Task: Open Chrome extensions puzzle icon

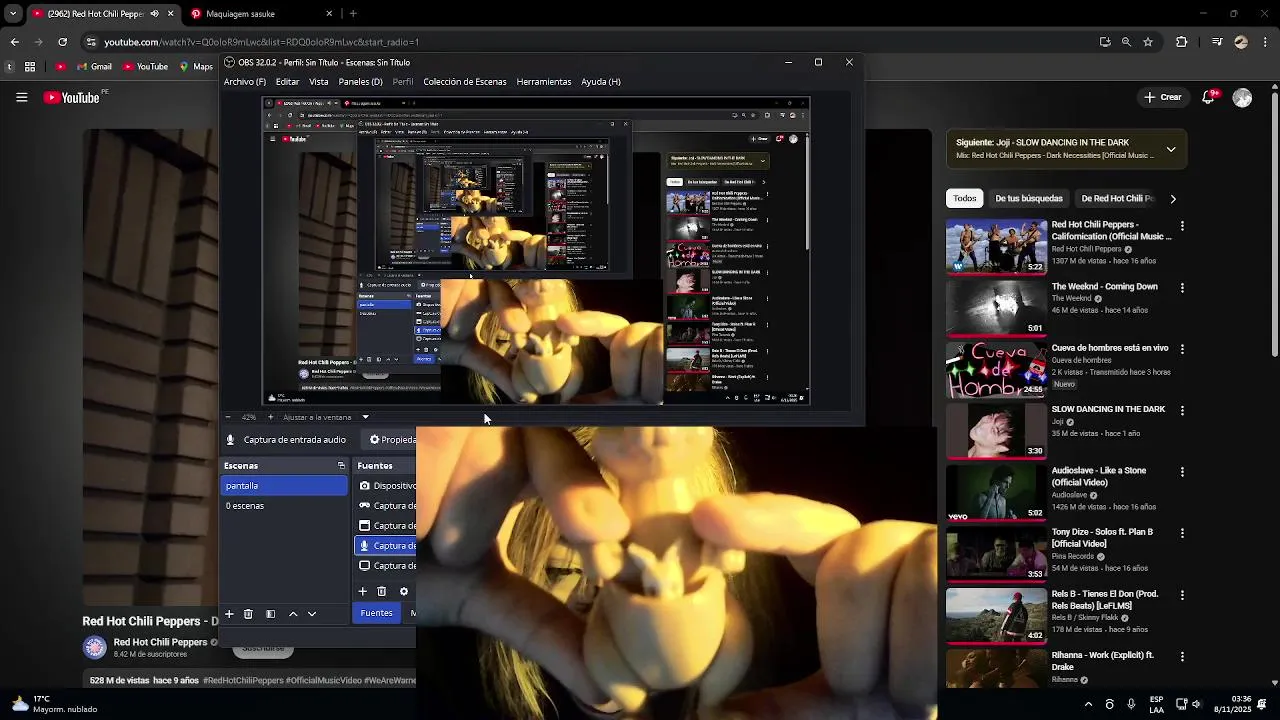Action: (x=1181, y=42)
